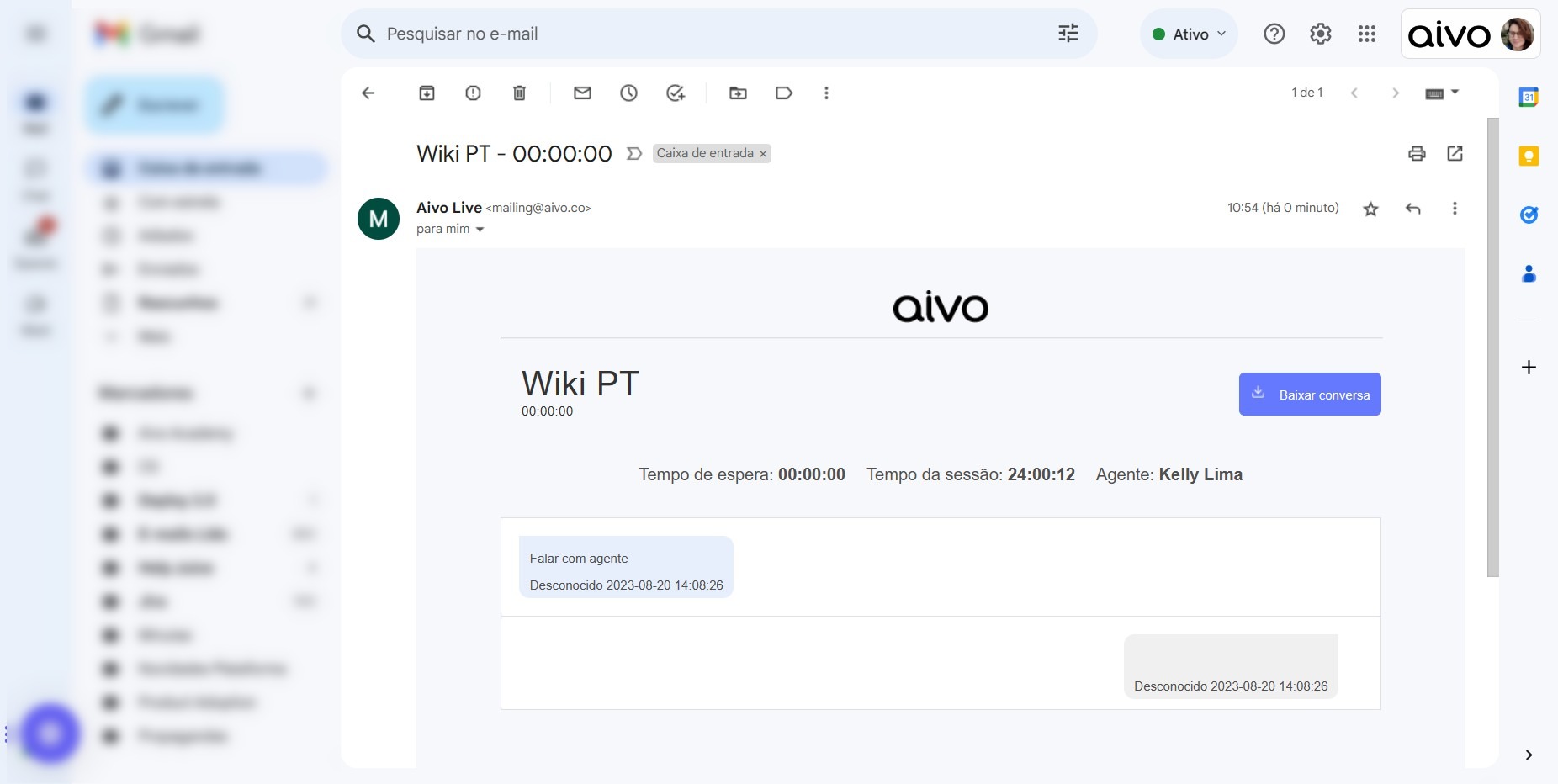Go to the older email arrow
This screenshot has height=784, width=1558.
(1395, 93)
